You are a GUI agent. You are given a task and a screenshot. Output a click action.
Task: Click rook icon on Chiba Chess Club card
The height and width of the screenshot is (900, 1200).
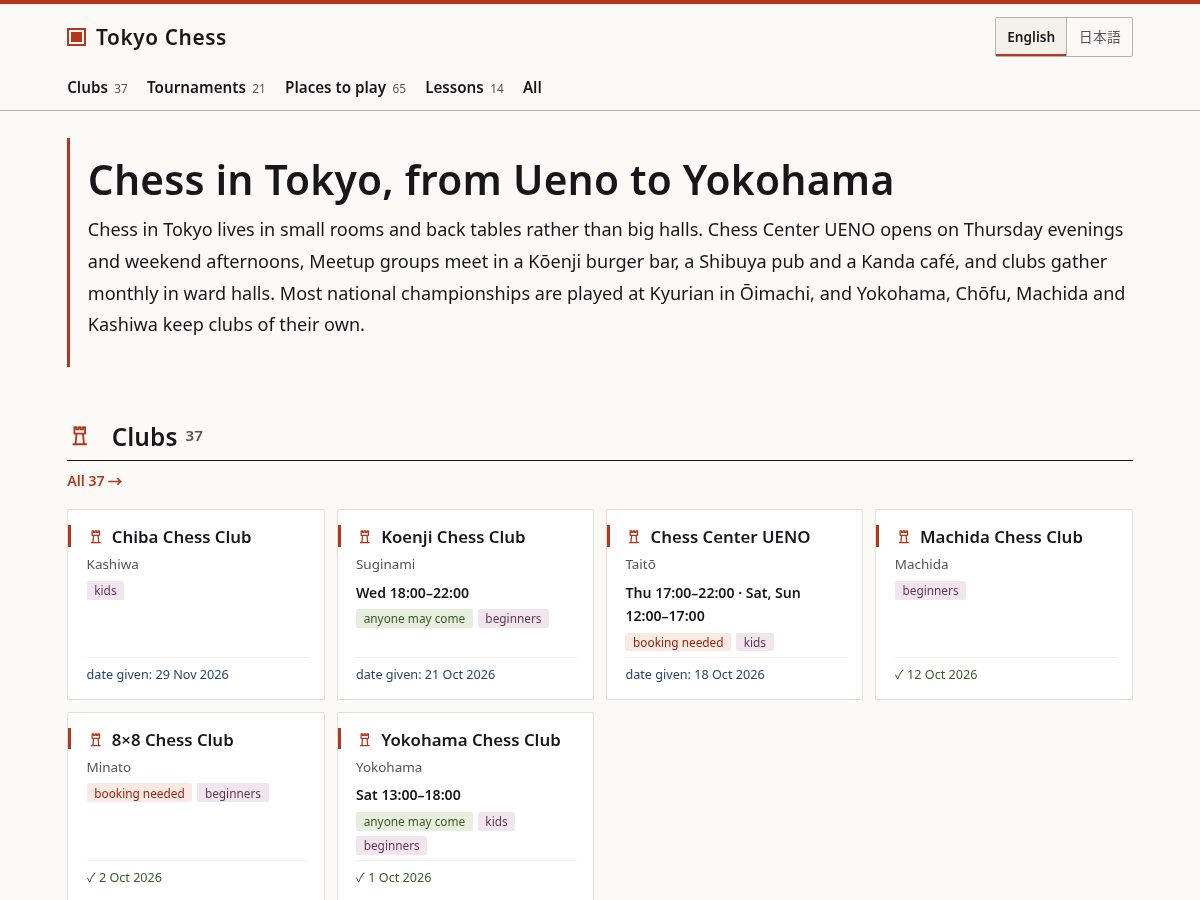[x=96, y=537]
